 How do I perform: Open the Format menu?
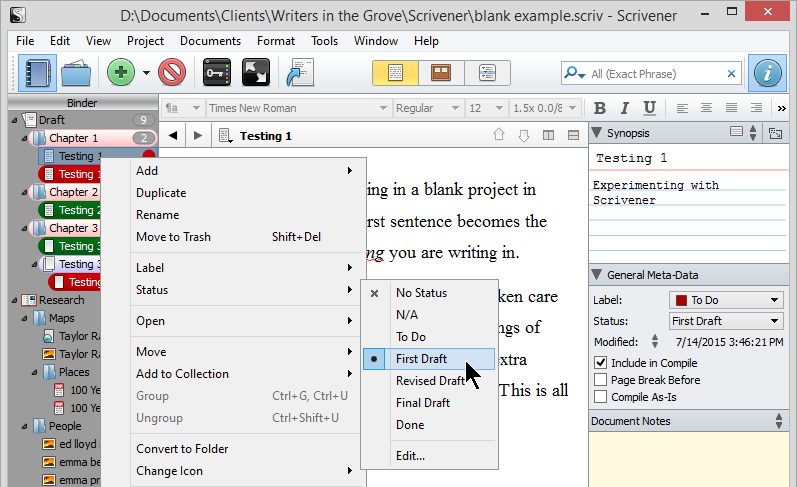pos(275,41)
